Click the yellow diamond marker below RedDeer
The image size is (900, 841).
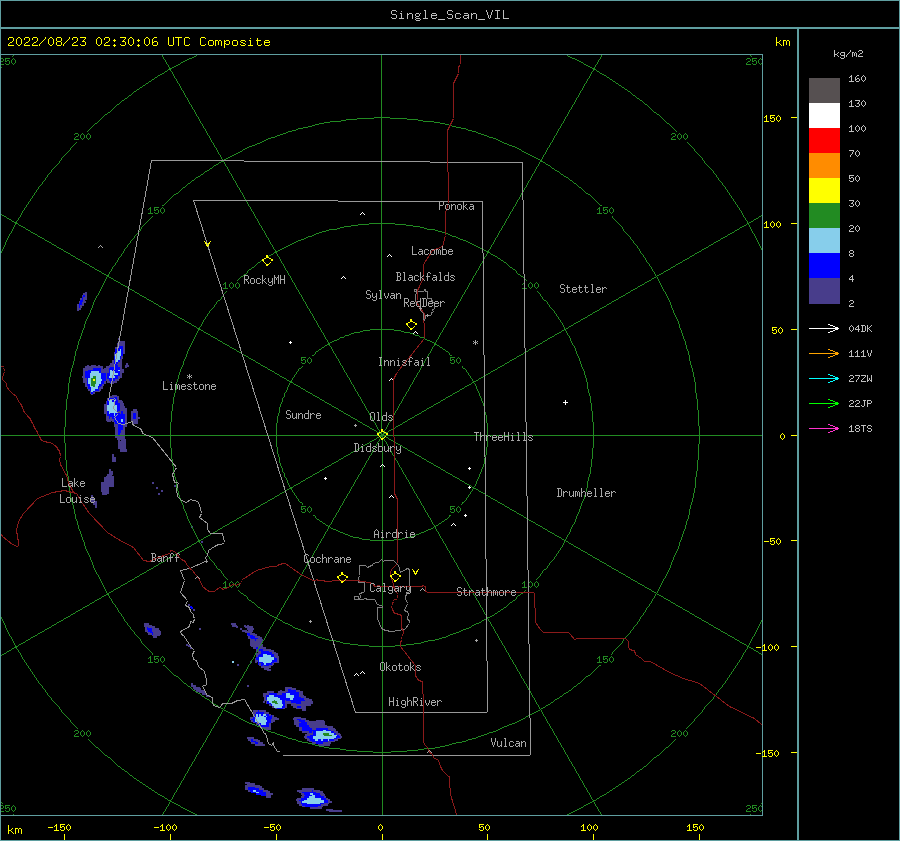[411, 325]
